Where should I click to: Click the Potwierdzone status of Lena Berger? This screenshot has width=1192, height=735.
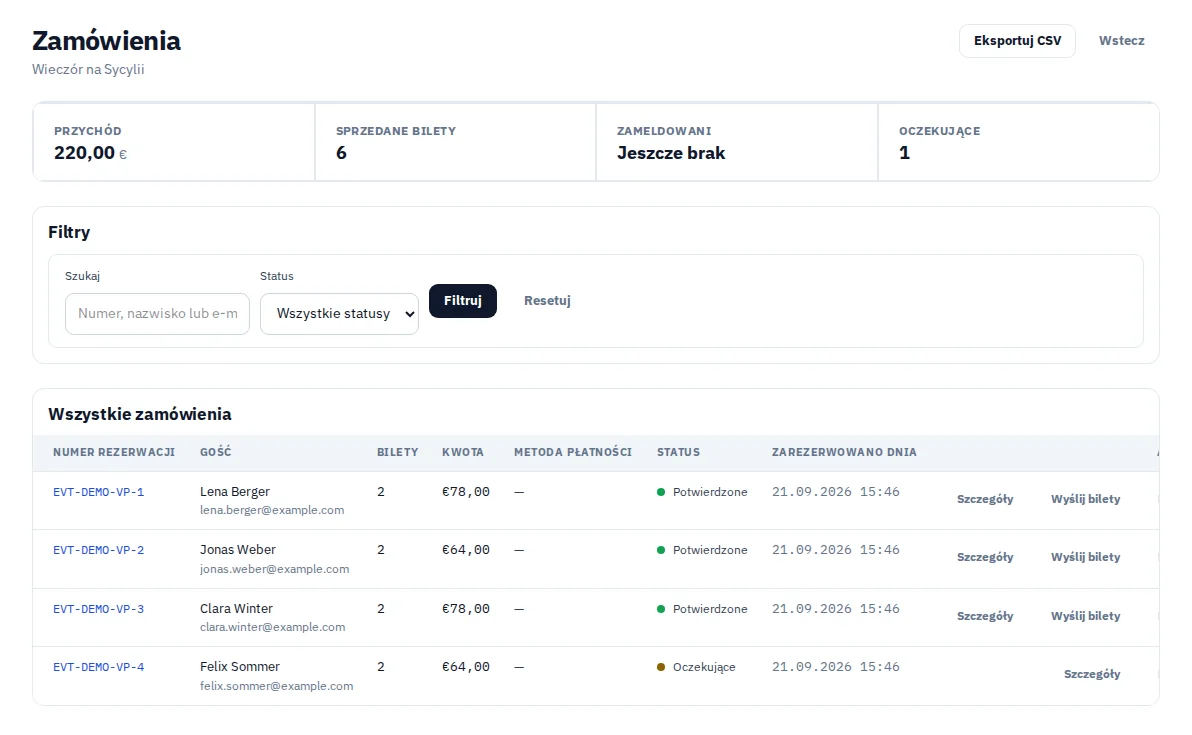tap(702, 493)
